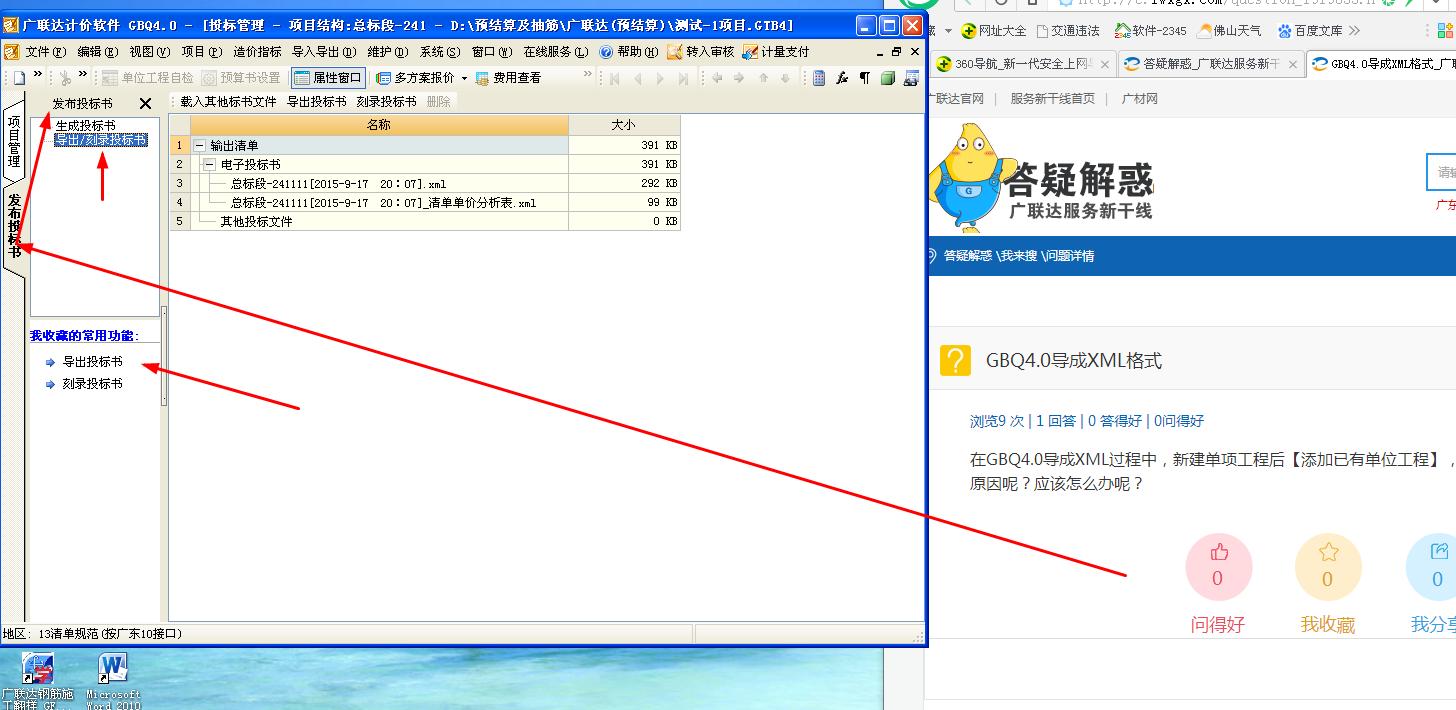Click the move-down arrow icon
Image resolution: width=1456 pixels, height=710 pixels.
(785, 78)
